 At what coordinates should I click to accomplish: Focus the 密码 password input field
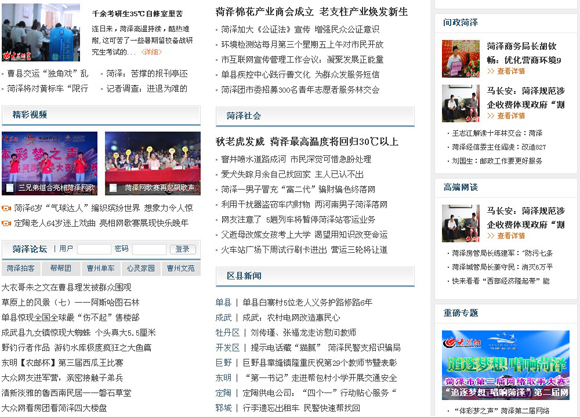point(149,249)
